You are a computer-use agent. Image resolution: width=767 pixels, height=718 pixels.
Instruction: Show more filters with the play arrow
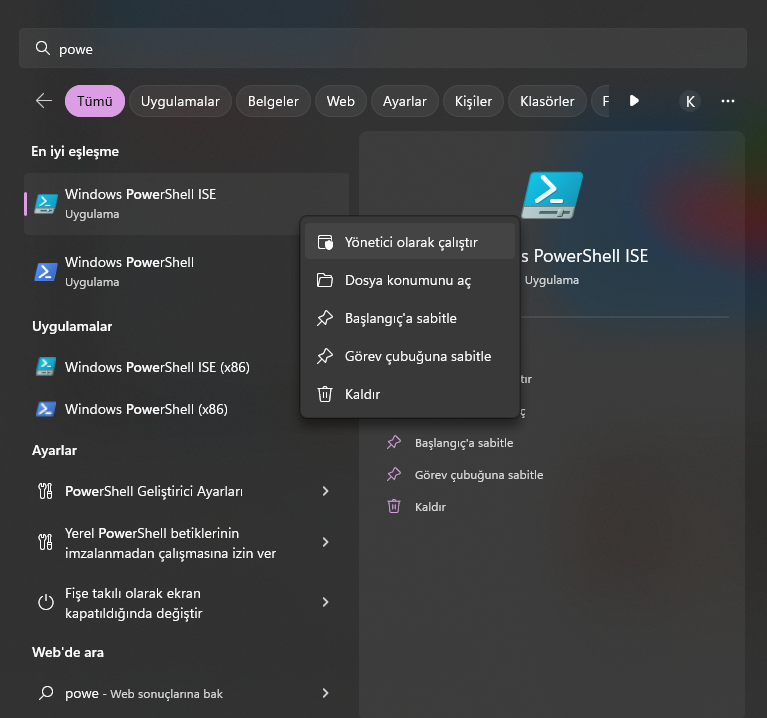[x=634, y=101]
